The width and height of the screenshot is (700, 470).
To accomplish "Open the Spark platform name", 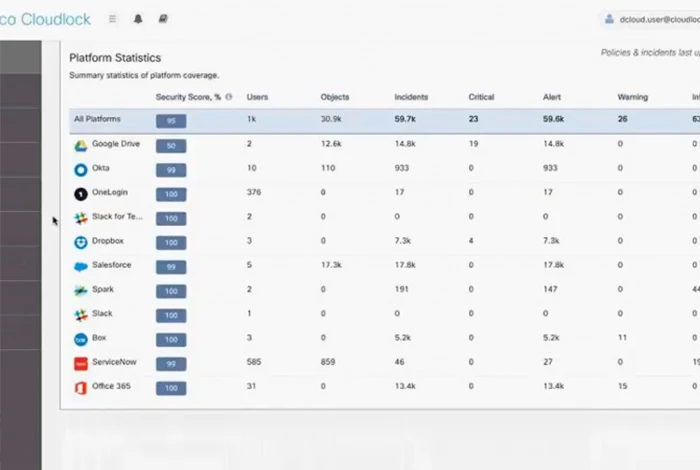I will point(103,289).
